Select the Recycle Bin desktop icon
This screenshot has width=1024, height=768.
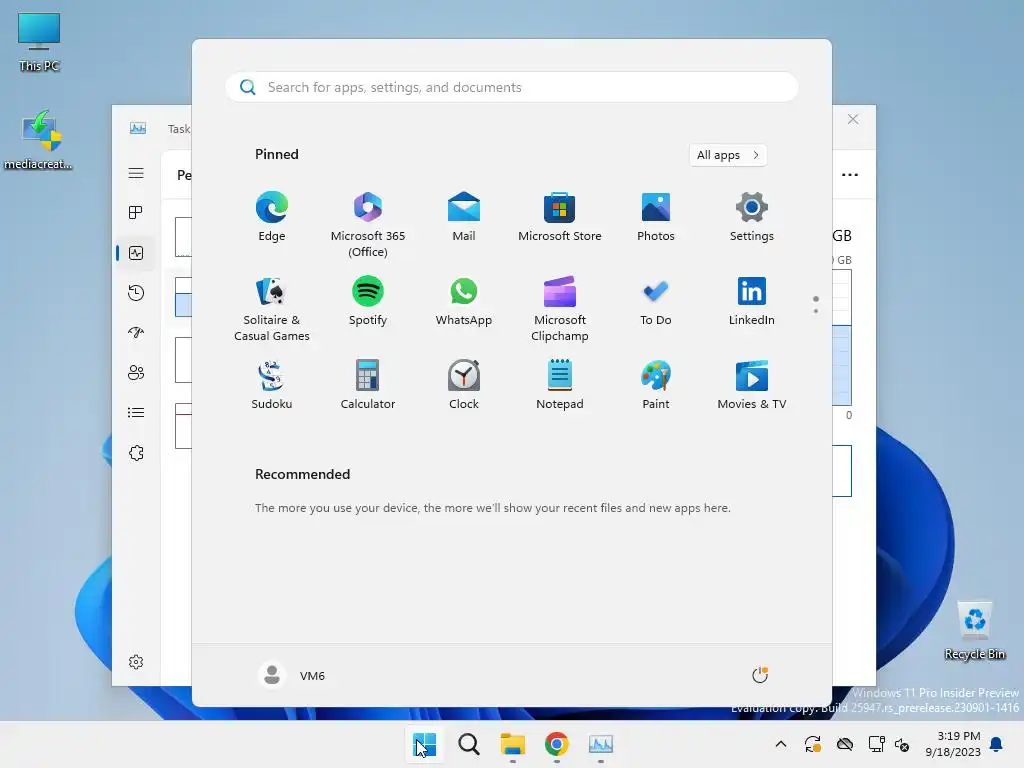974,631
